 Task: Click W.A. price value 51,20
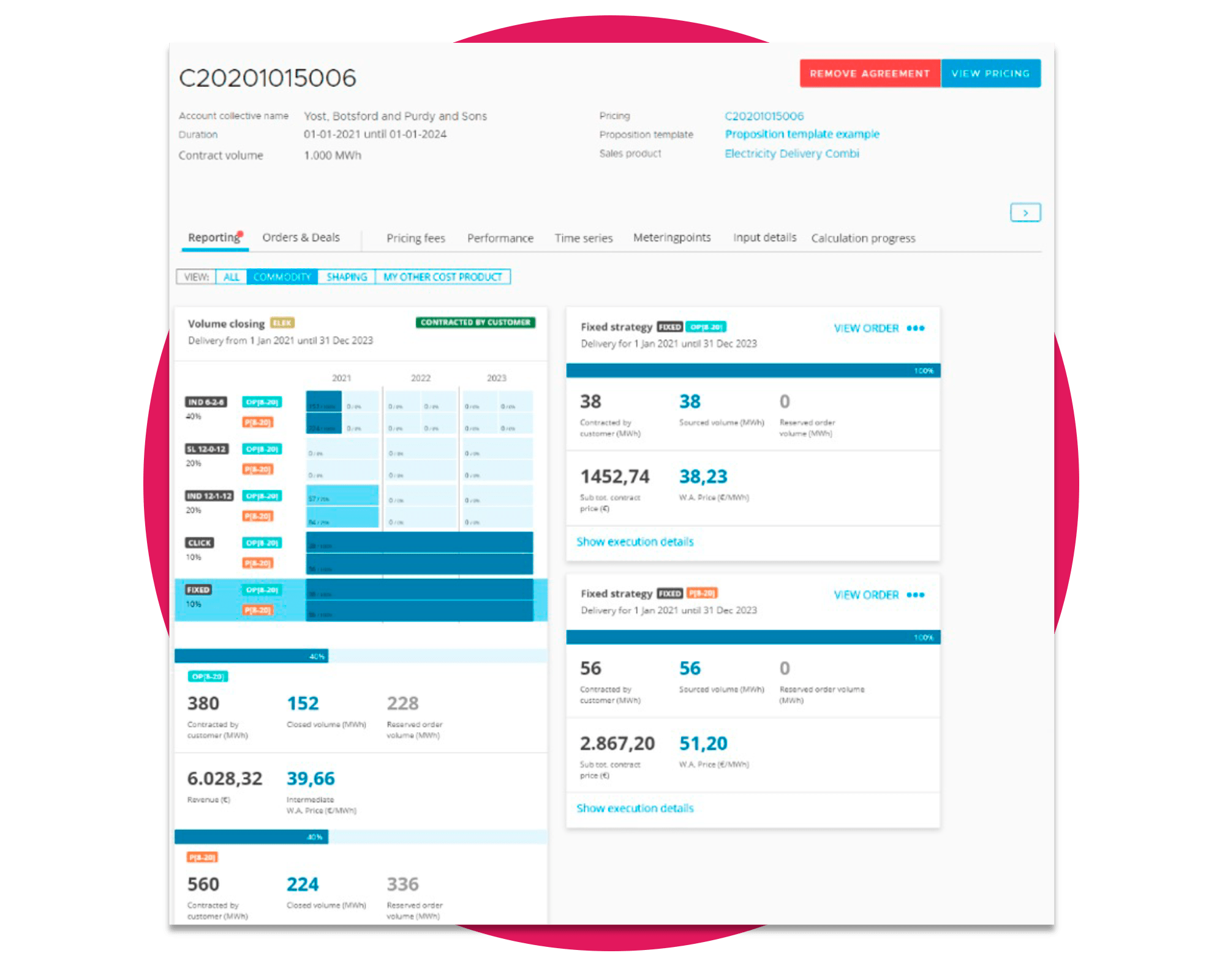tap(703, 743)
